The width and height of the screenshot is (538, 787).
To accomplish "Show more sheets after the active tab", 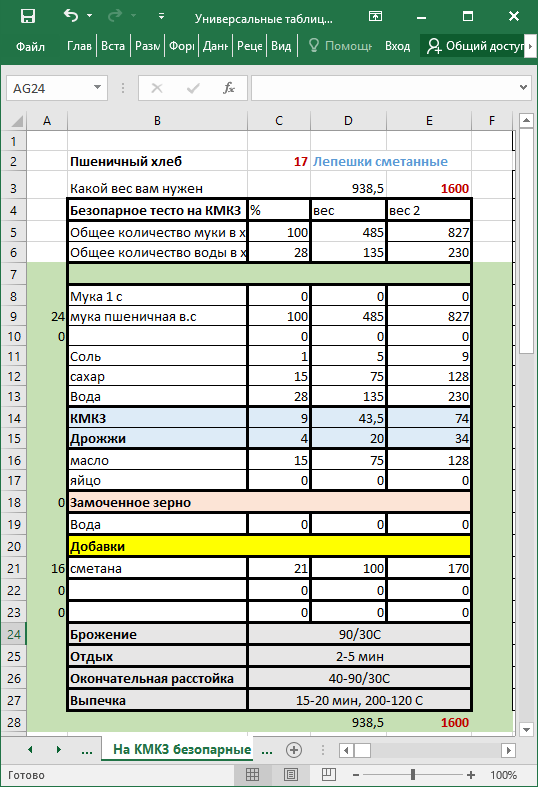I will pos(267,751).
